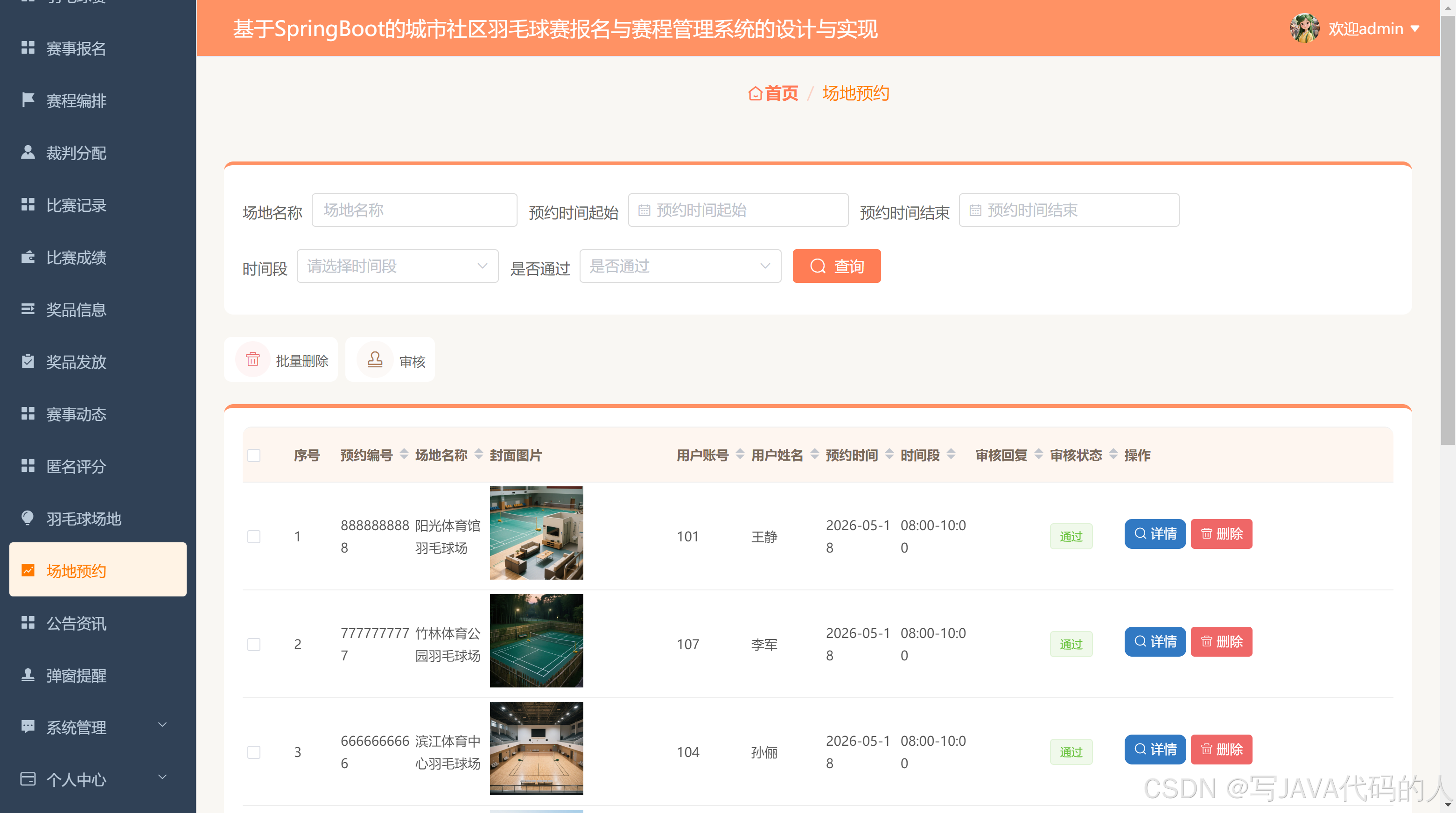Image resolution: width=1456 pixels, height=813 pixels.
Task: Click the orange 查询 search button
Action: [x=837, y=266]
